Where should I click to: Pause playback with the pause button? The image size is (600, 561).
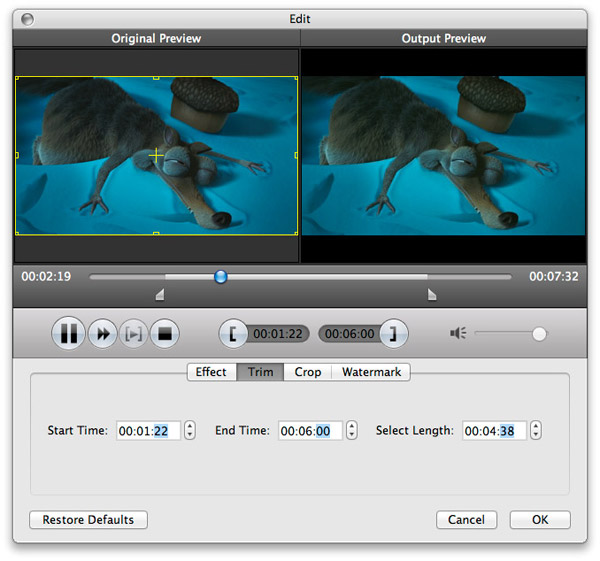(x=68, y=333)
